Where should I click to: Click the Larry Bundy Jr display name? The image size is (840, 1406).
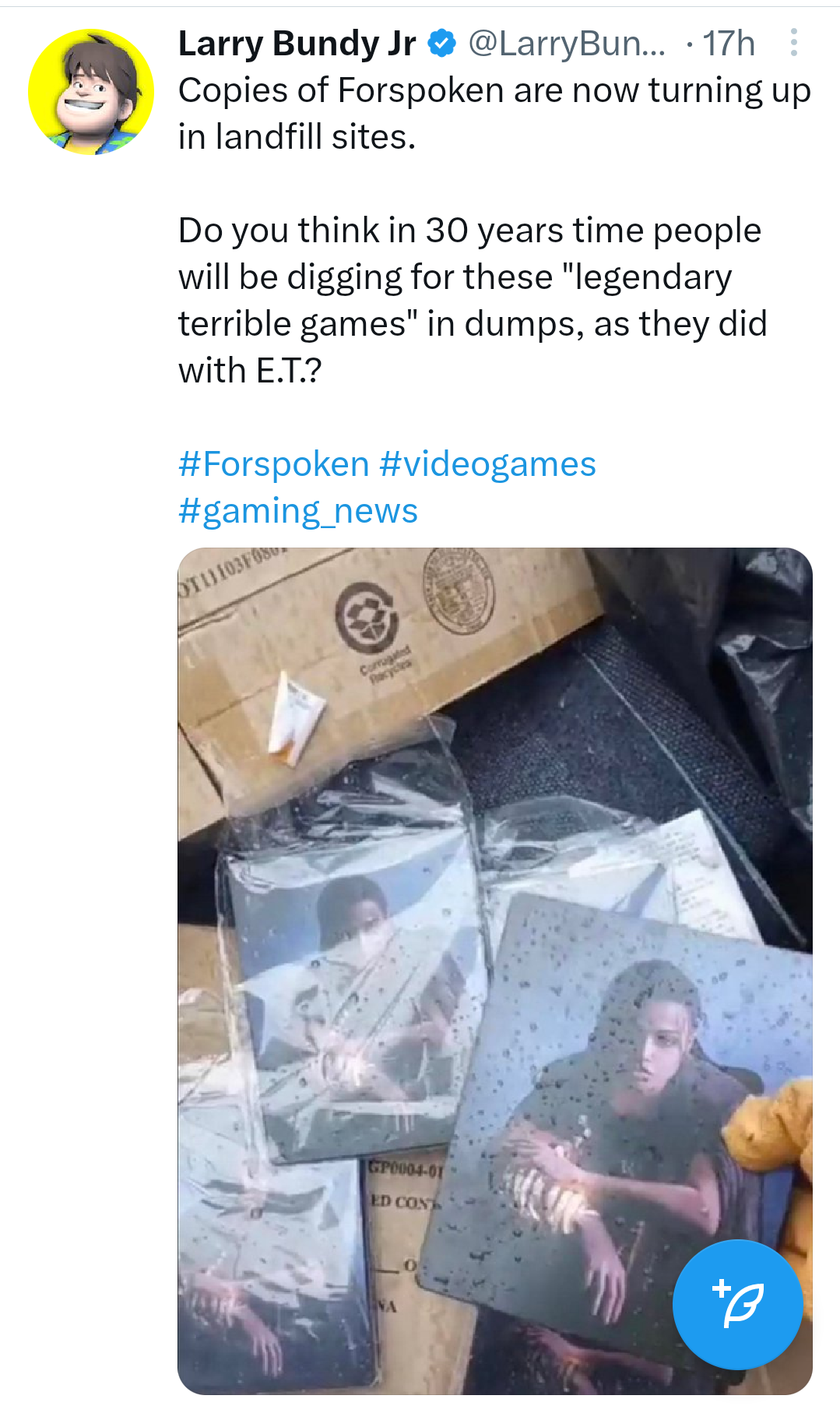pos(297,44)
